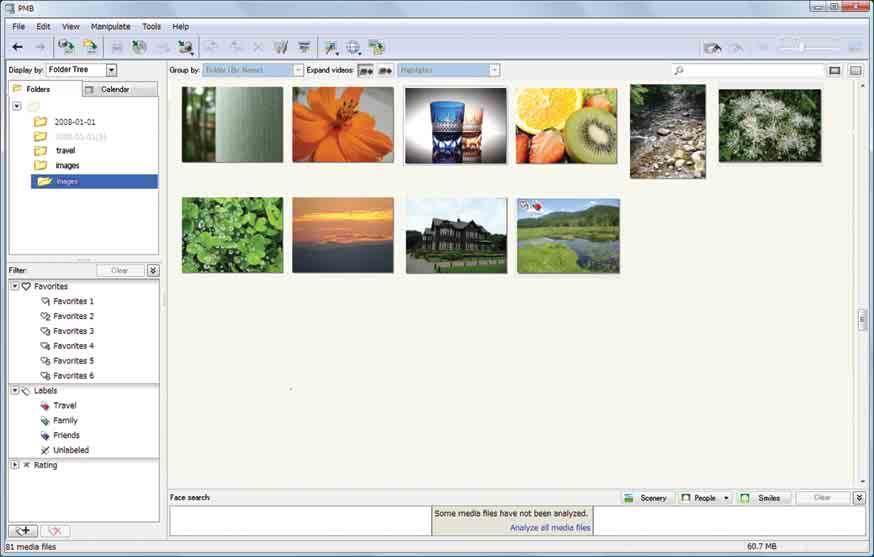This screenshot has height=557, width=874.
Task: Collapse the Face search panel with the double chevron
Action: [x=859, y=497]
